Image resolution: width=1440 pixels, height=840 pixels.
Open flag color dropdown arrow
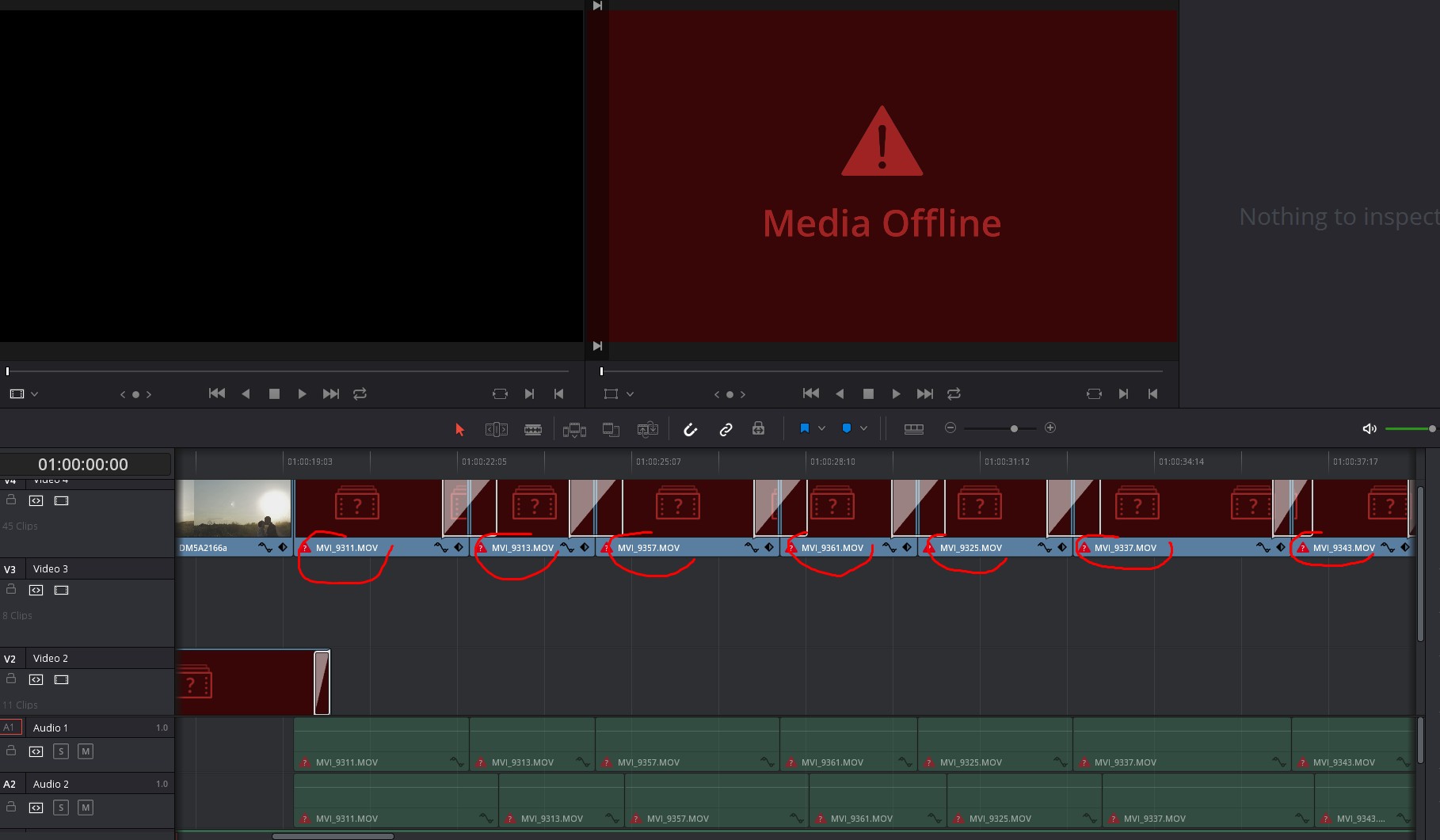point(821,428)
